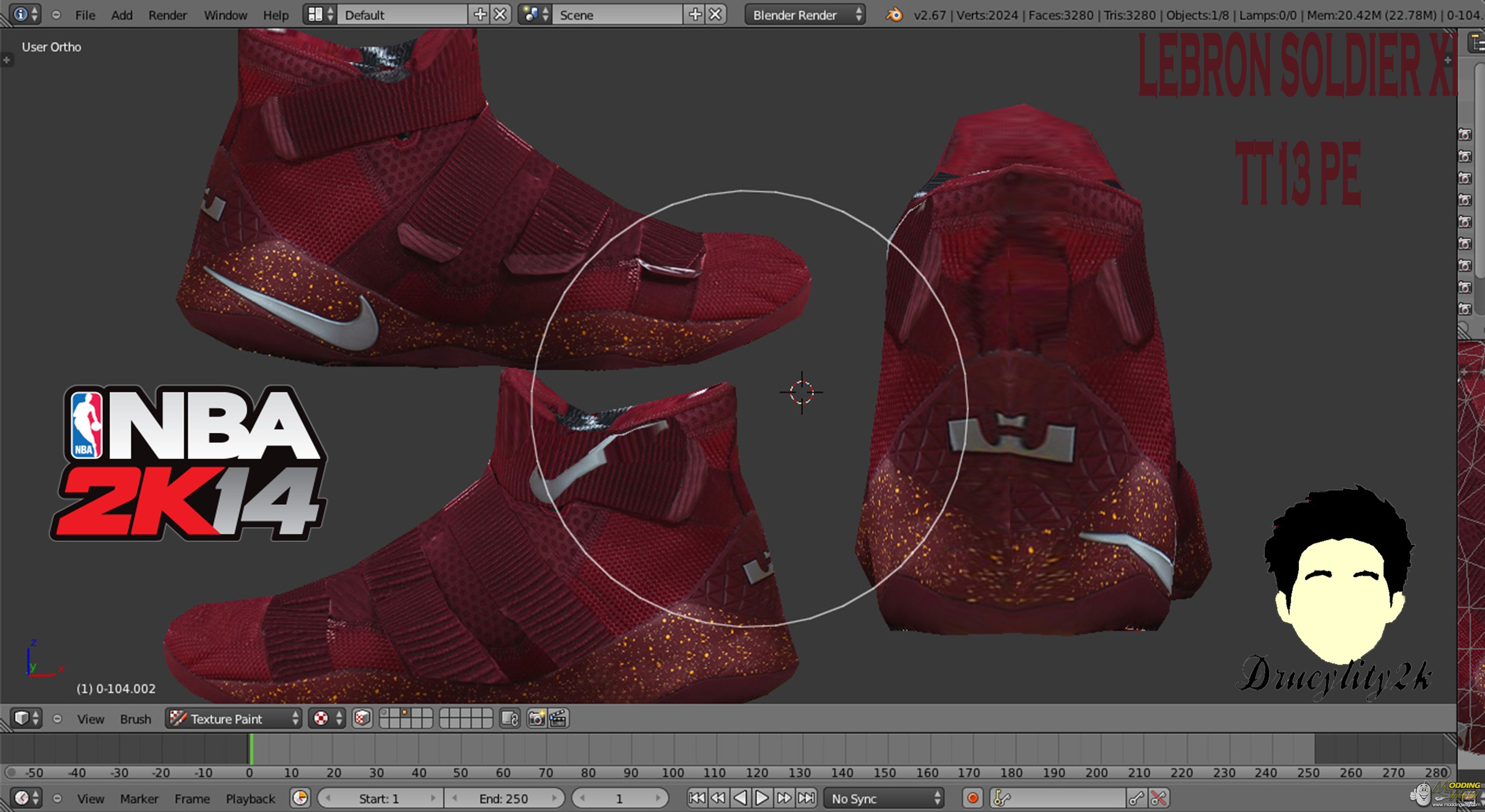Click the Playback menu in the timeline header
Viewport: 1485px width, 812px height.
[x=250, y=798]
